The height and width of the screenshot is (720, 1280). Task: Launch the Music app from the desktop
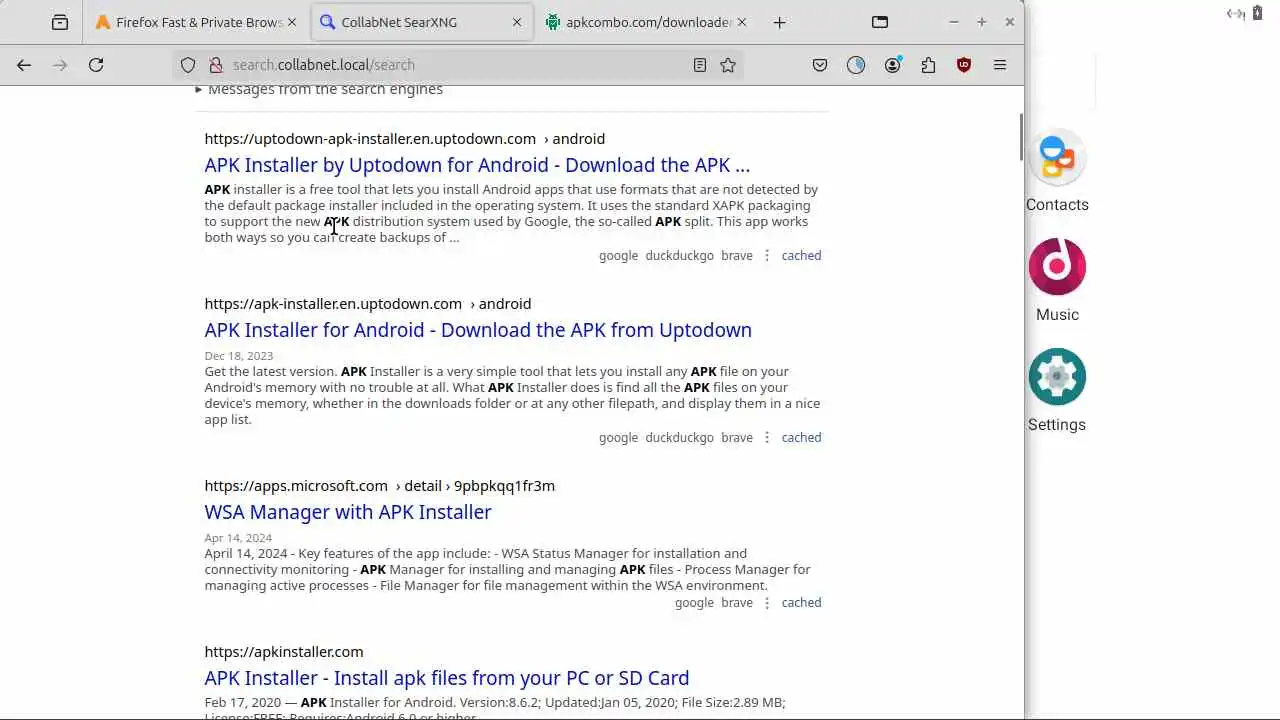pos(1057,280)
